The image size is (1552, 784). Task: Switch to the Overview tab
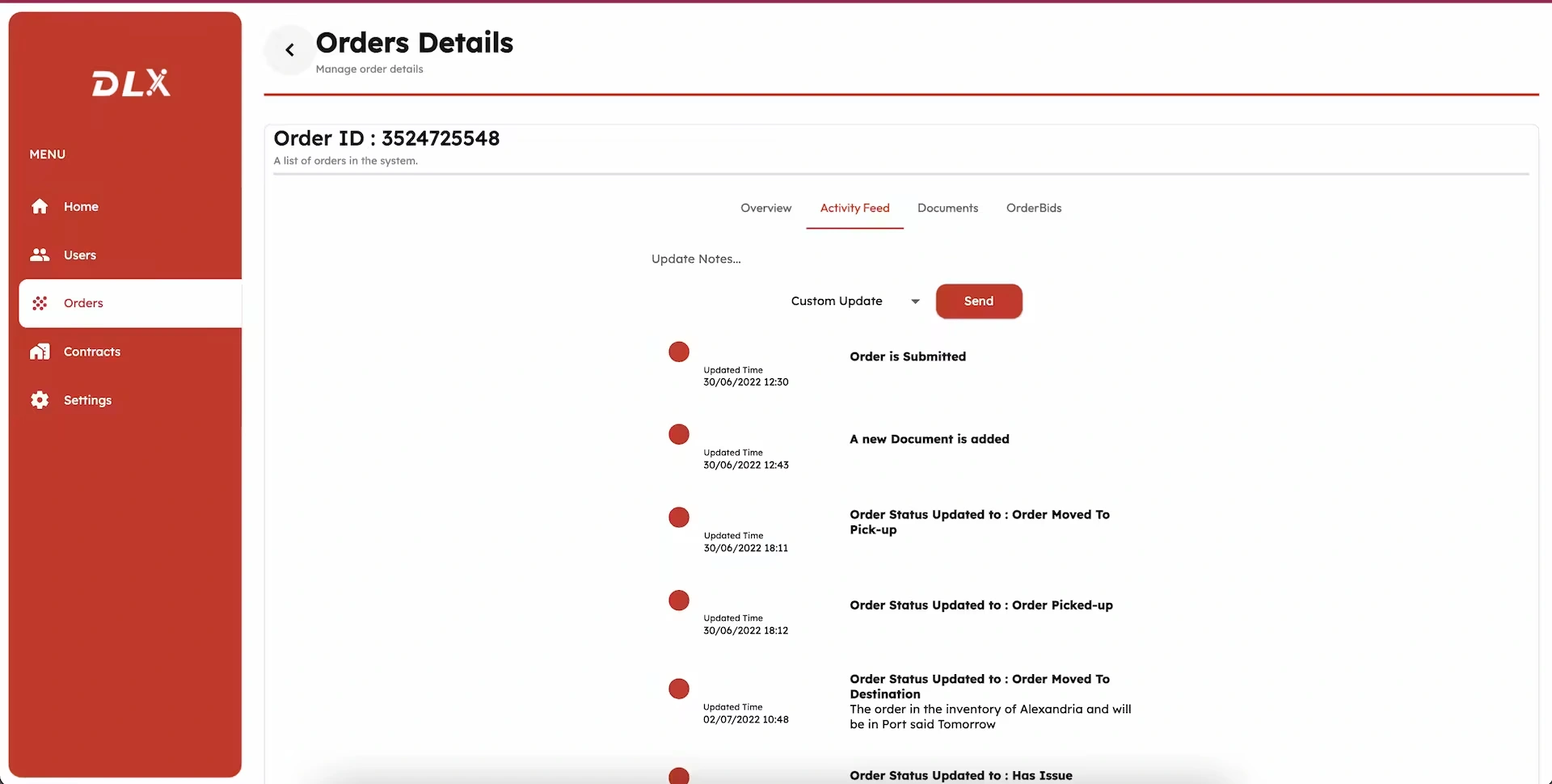tap(765, 208)
